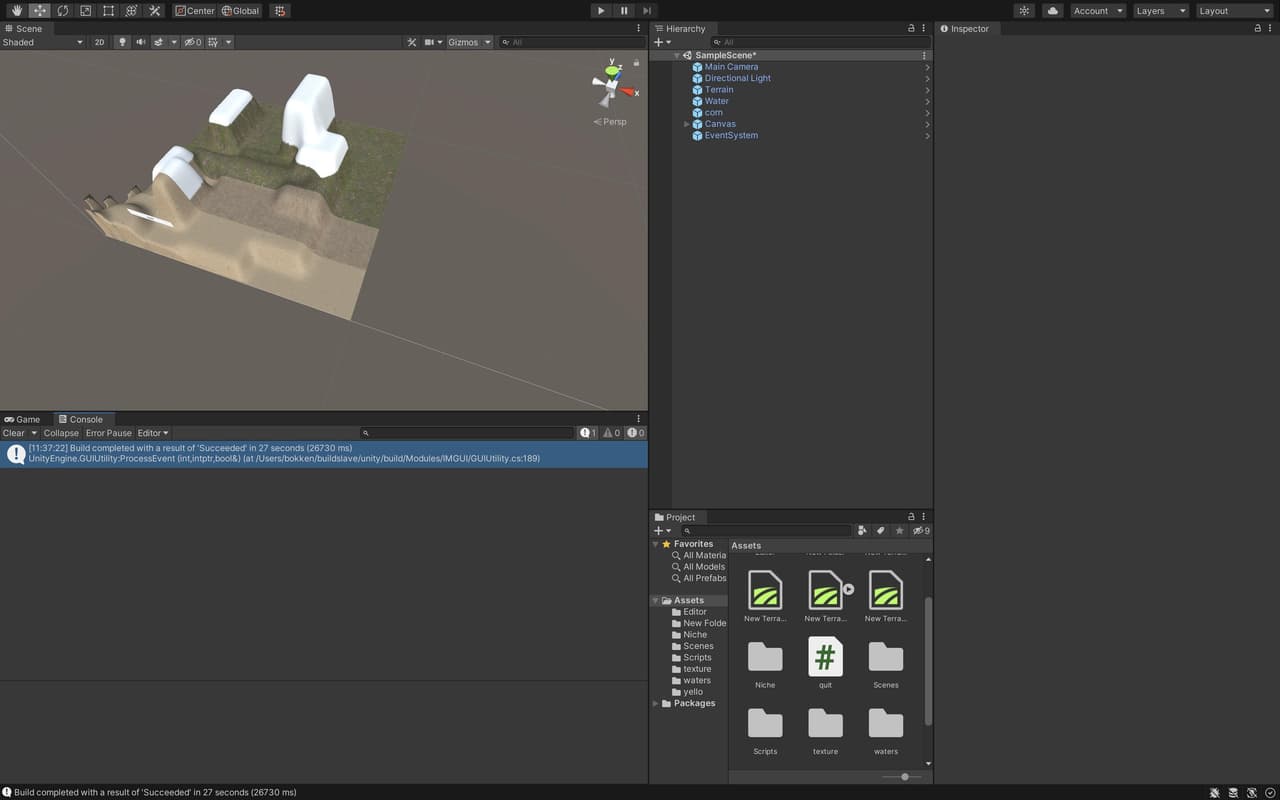Switch to the Scene tab
The image size is (1280, 800).
point(23,29)
